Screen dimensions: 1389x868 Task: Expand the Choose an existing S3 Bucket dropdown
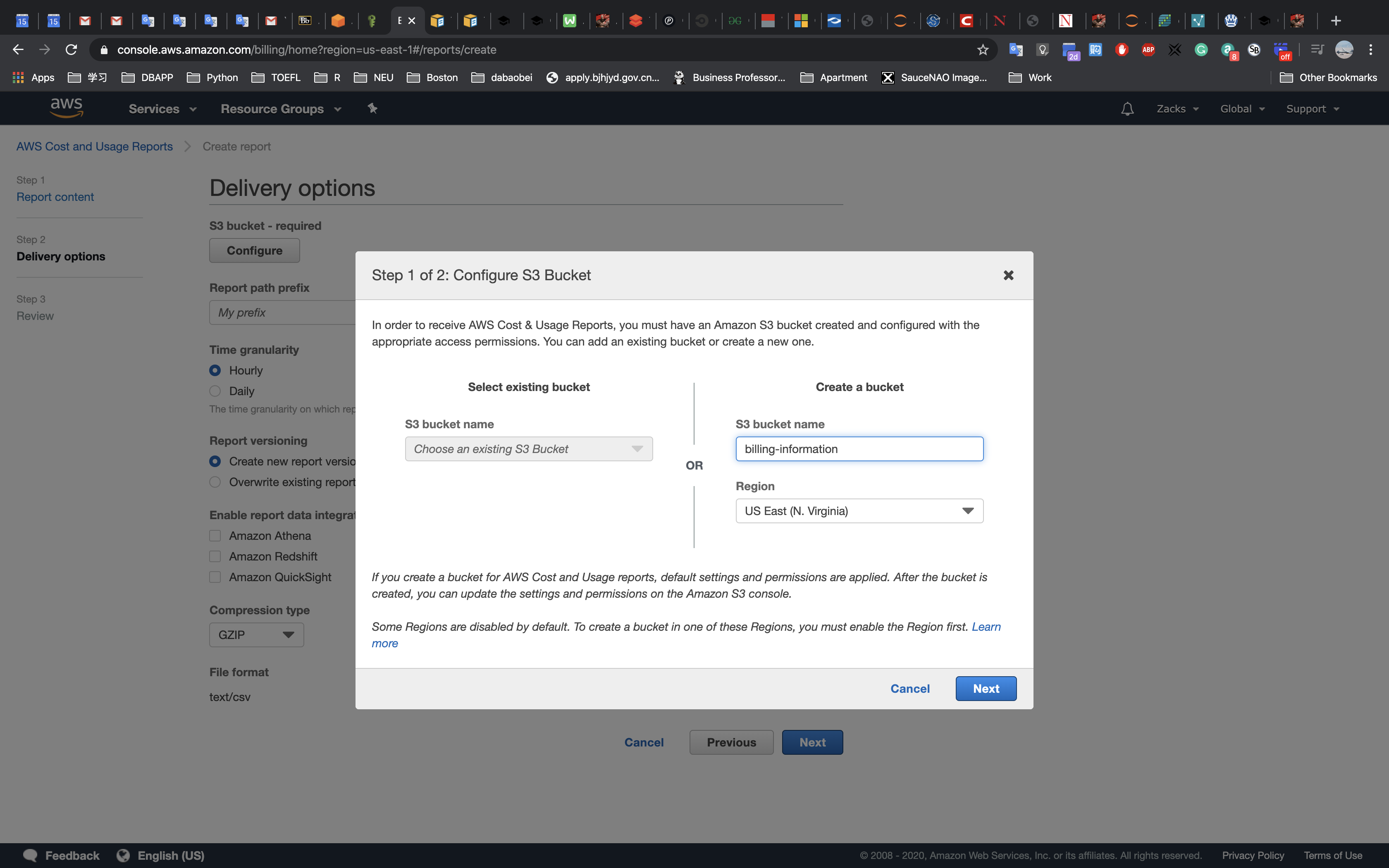(x=528, y=449)
